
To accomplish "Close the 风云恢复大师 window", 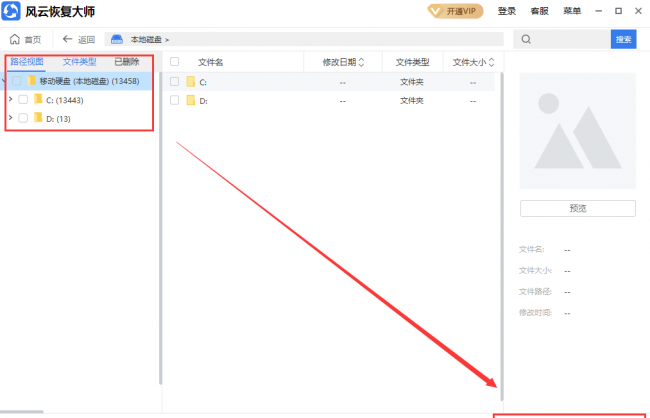I will [x=638, y=11].
